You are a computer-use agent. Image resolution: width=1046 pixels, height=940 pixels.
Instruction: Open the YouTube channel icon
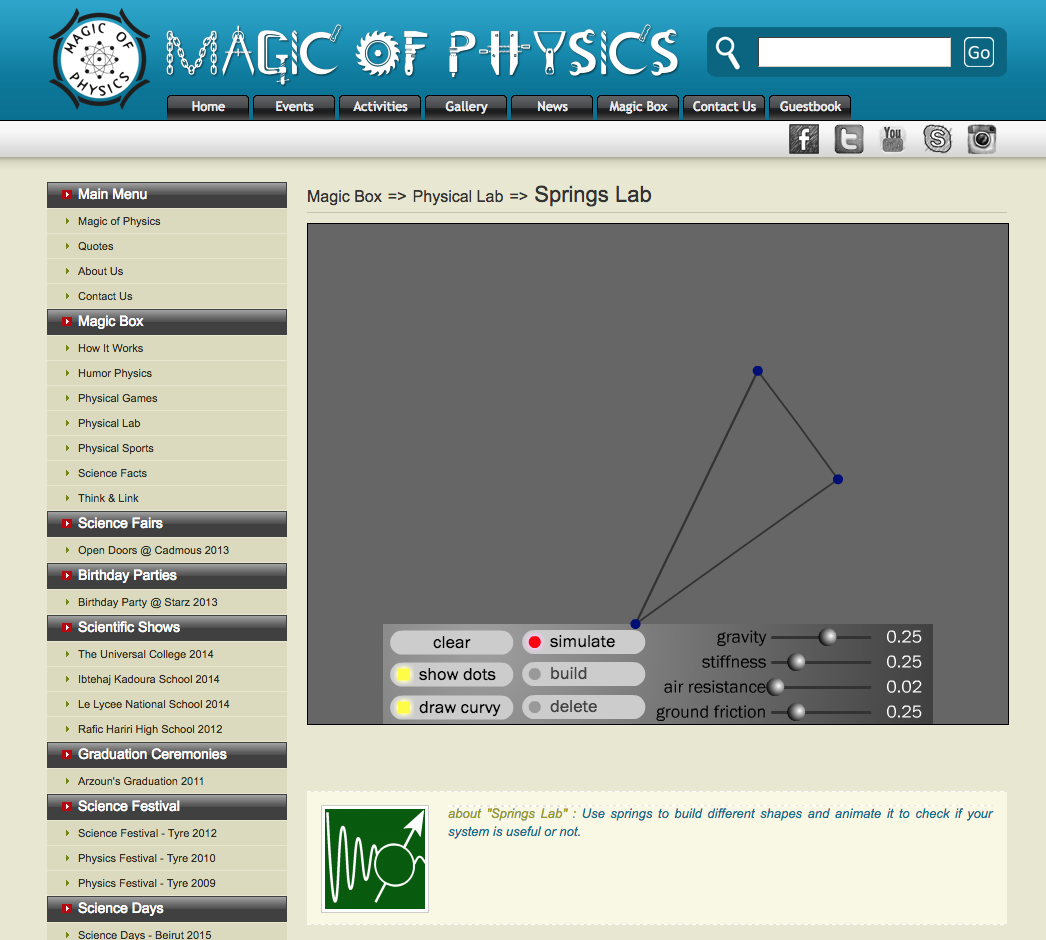click(x=892, y=139)
